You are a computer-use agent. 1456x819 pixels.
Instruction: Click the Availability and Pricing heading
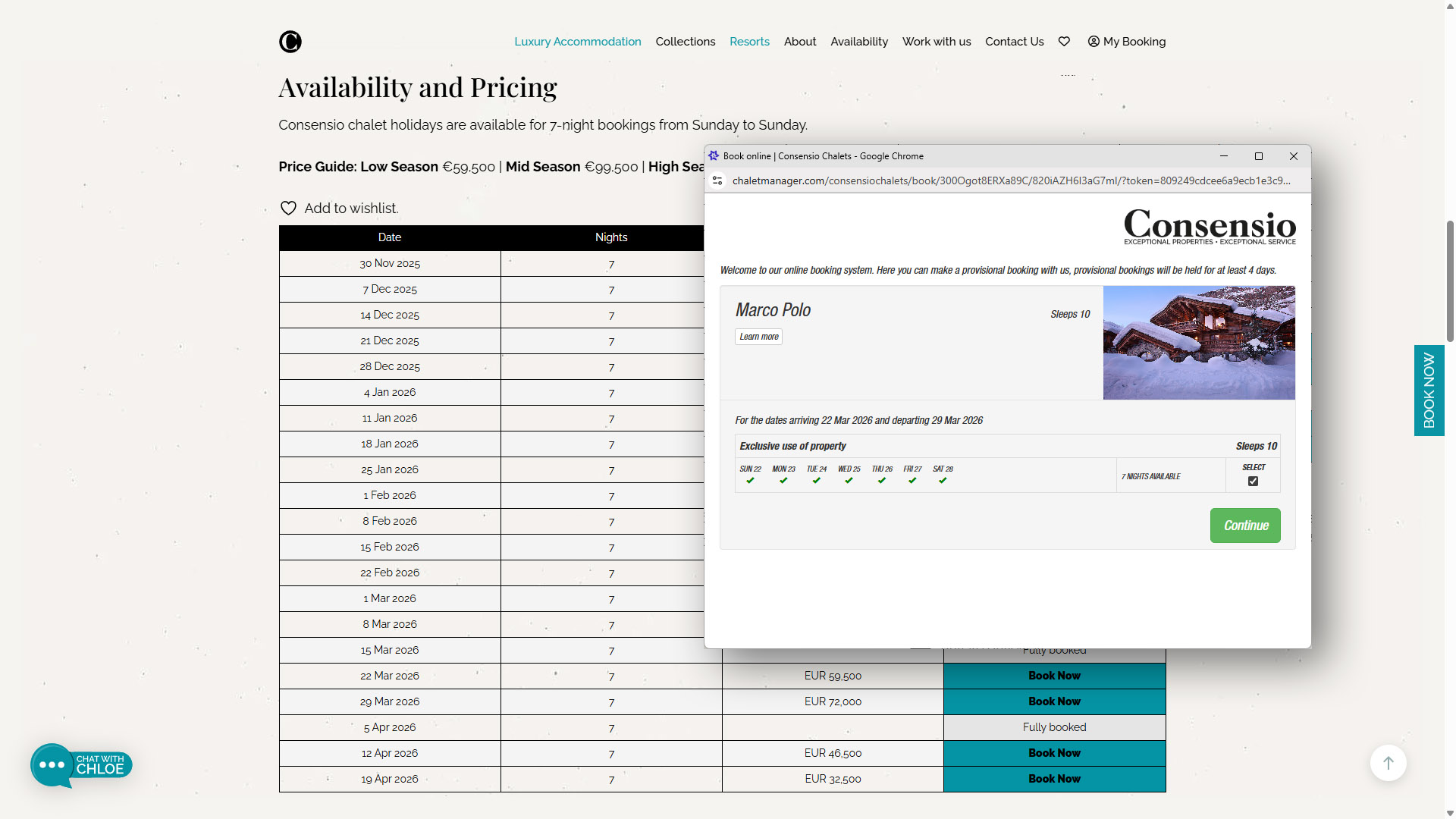pyautogui.click(x=418, y=88)
